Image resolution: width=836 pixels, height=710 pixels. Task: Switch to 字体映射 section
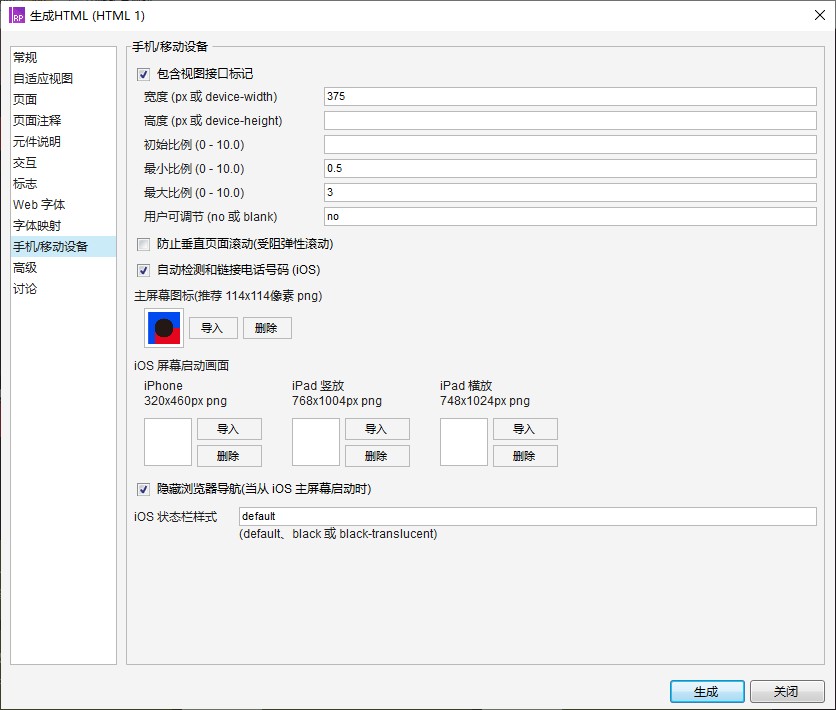coord(63,226)
